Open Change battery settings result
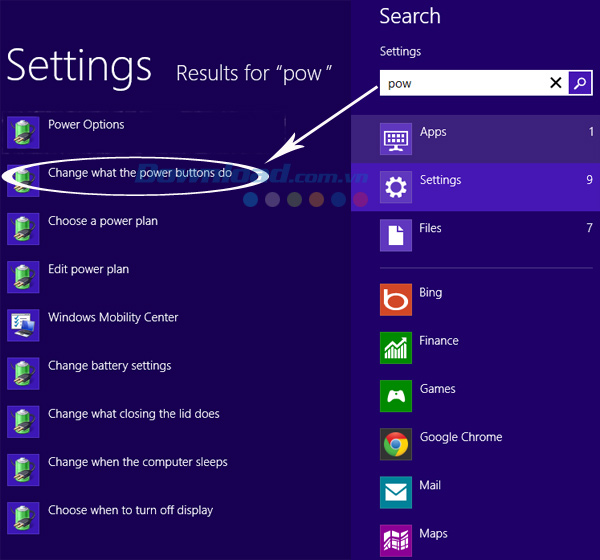This screenshot has height=560, width=600. (110, 366)
